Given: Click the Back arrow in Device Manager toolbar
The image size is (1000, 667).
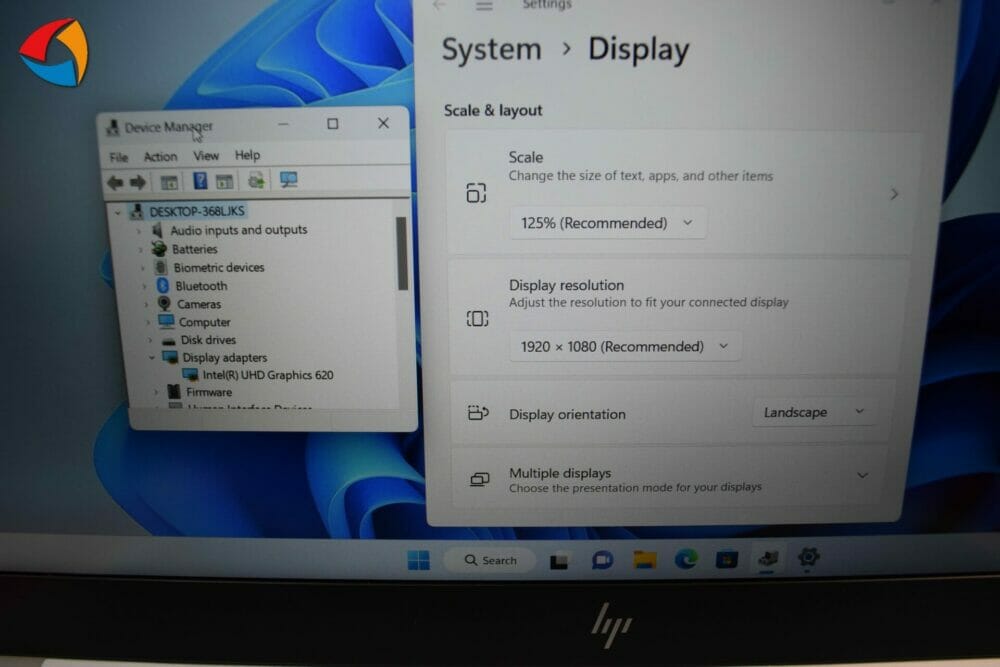Looking at the screenshot, I should (x=115, y=183).
